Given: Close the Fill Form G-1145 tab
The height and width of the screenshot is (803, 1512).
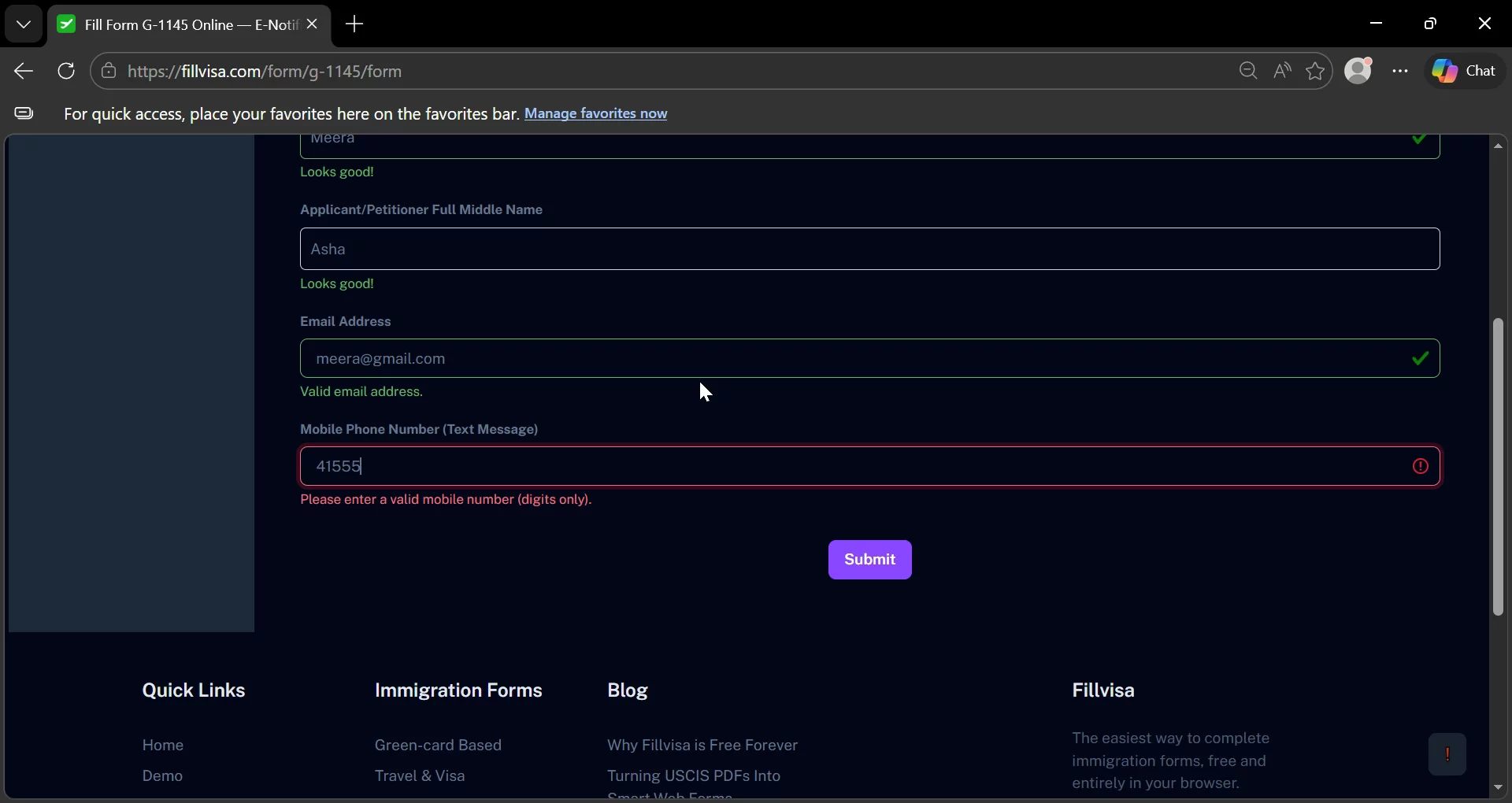Looking at the screenshot, I should point(313,24).
